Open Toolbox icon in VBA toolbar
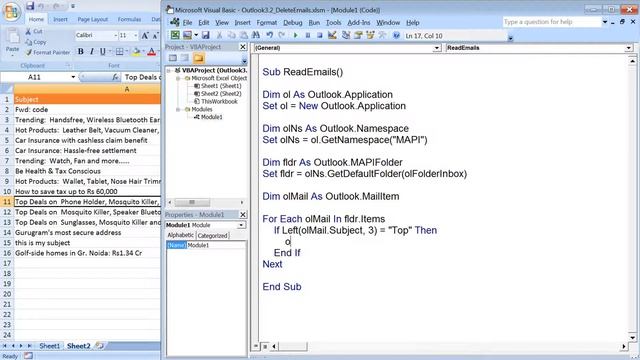 pyautogui.click(x=382, y=36)
